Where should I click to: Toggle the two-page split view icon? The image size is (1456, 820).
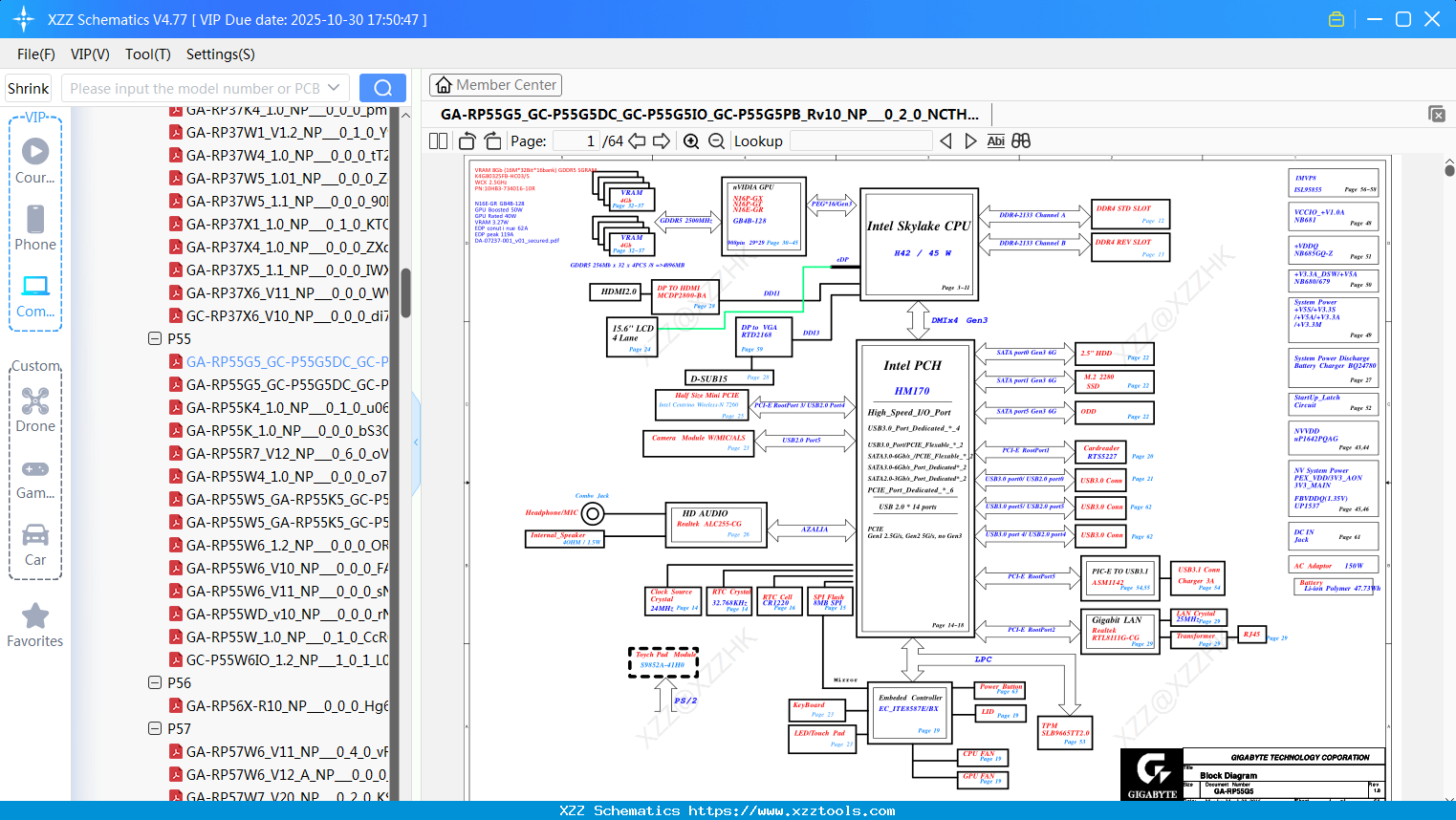[439, 141]
